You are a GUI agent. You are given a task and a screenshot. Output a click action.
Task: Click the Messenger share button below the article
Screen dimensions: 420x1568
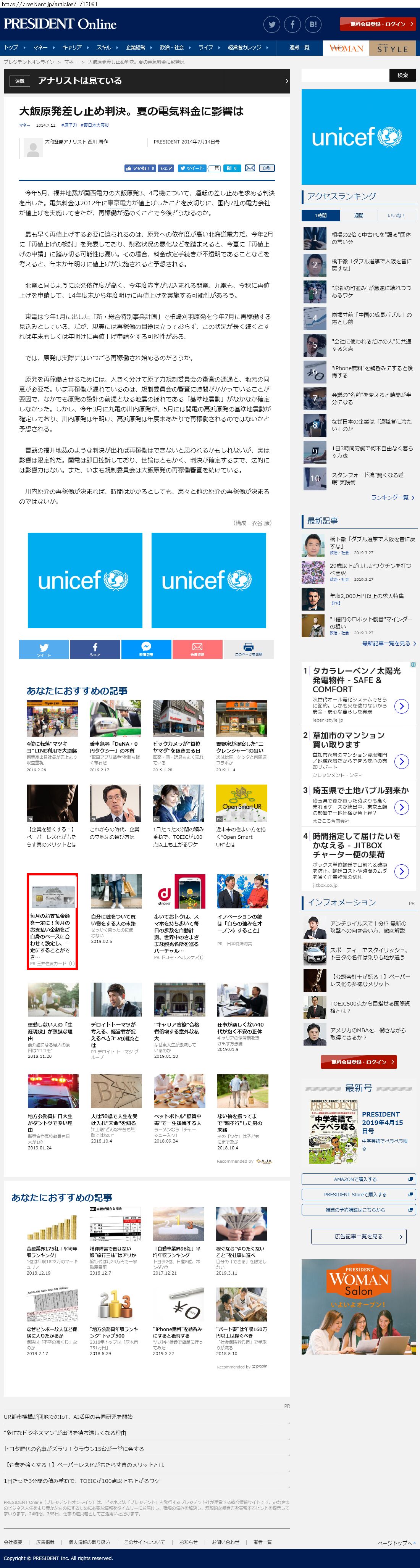tap(146, 649)
